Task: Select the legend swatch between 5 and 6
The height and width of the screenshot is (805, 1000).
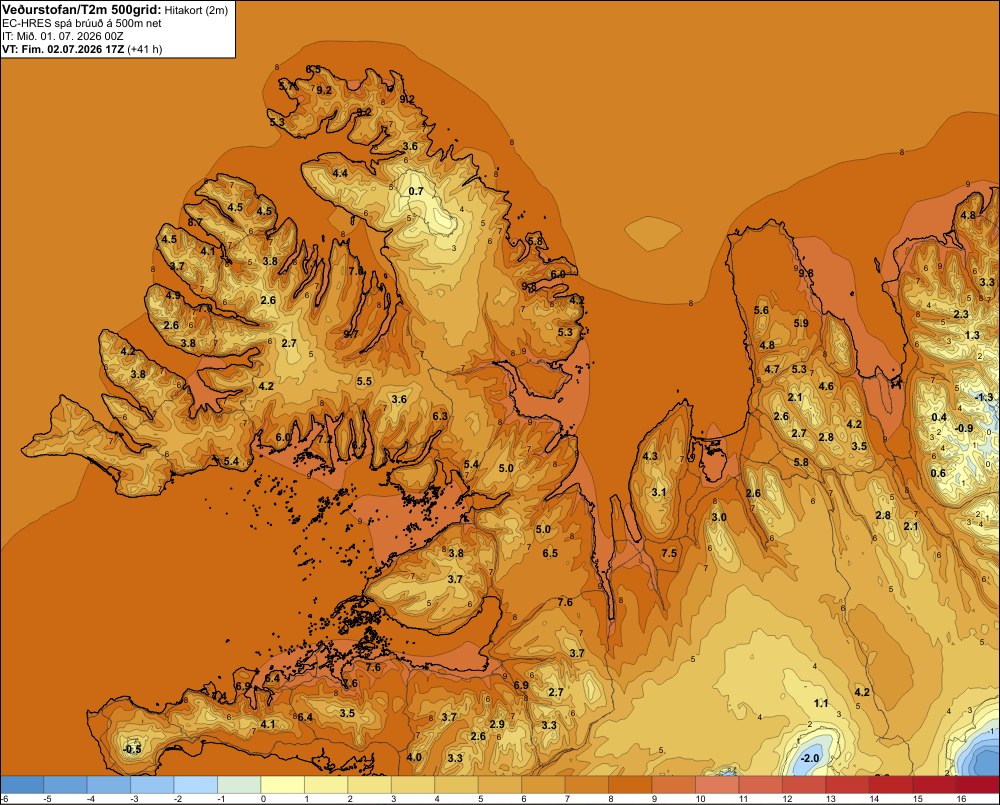Action: point(500,785)
